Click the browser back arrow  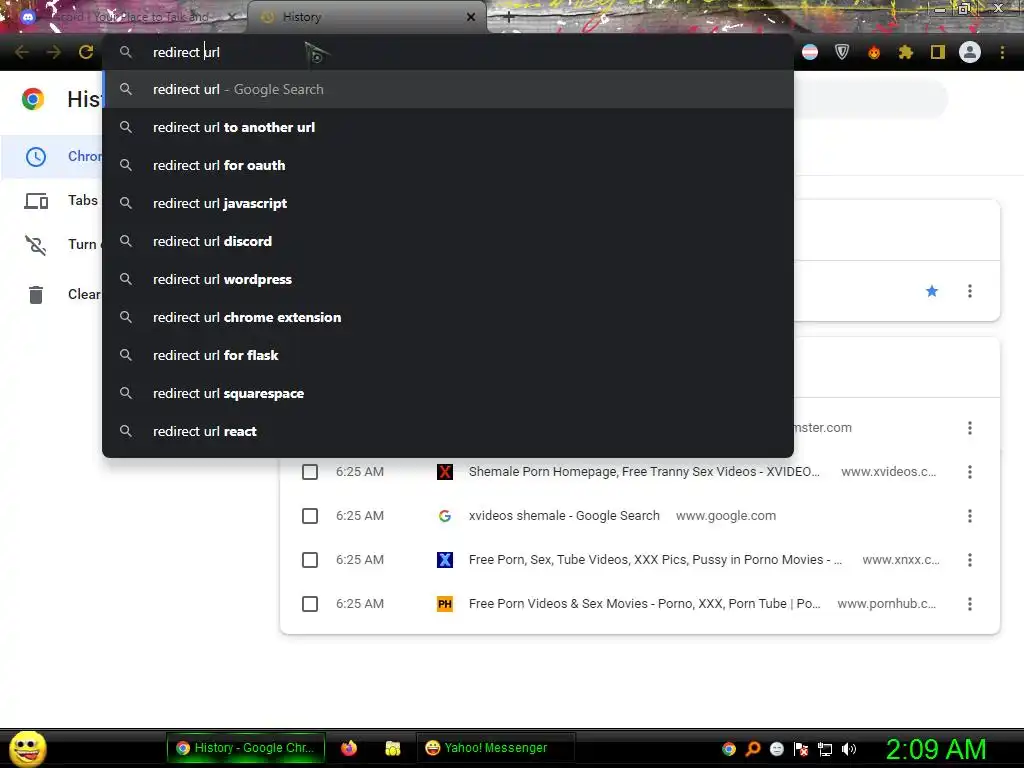click(22, 52)
